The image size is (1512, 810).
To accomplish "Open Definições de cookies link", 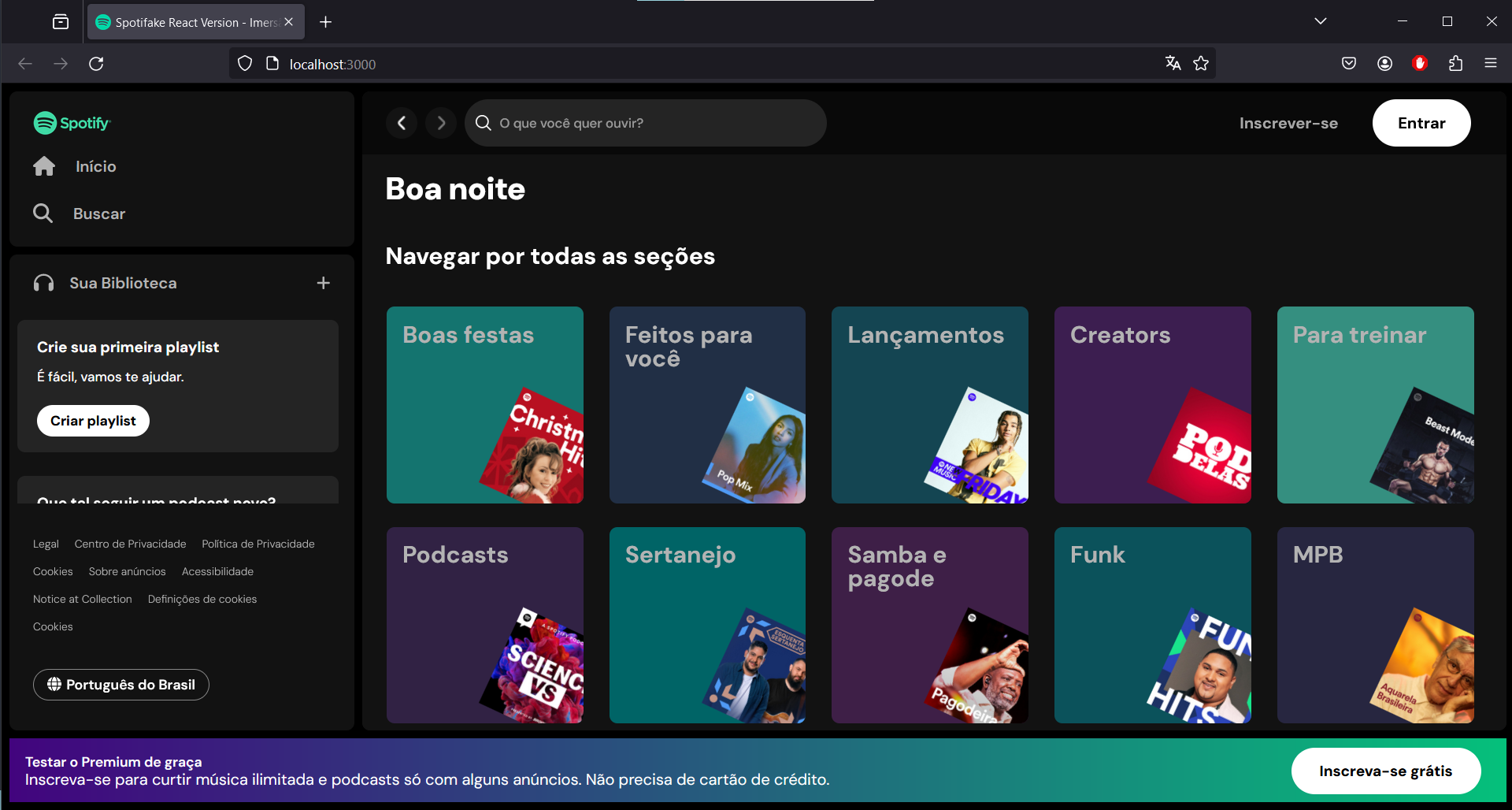I will [202, 599].
